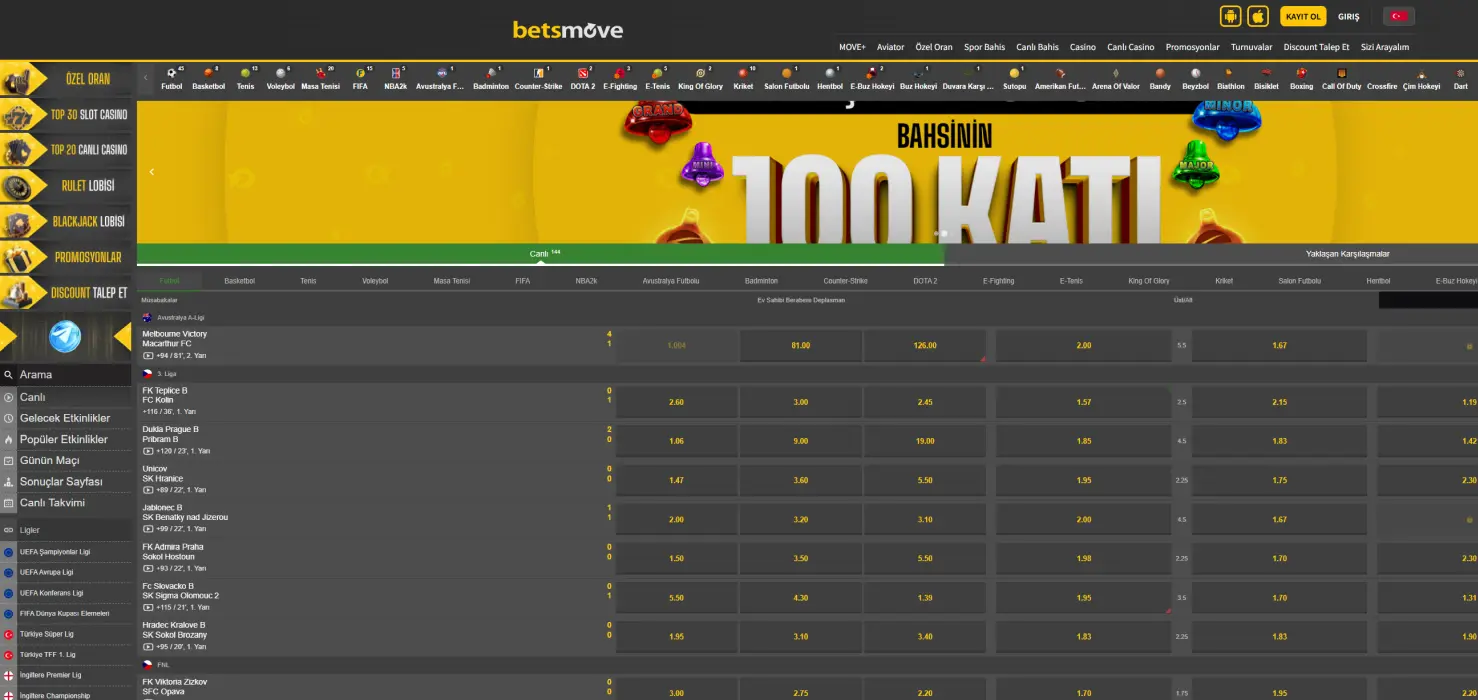This screenshot has width=1478, height=700.
Task: Select the Futbol sport icon
Action: click(171, 75)
